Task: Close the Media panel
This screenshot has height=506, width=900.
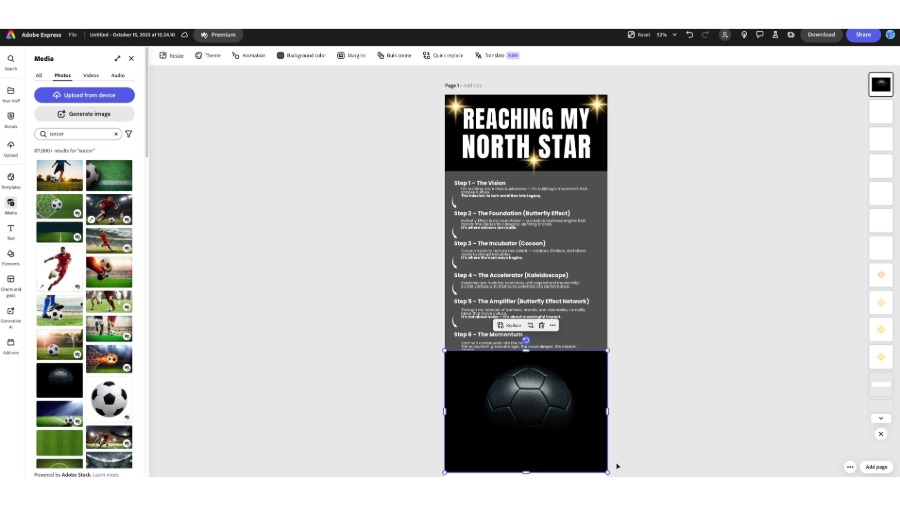Action: point(131,59)
